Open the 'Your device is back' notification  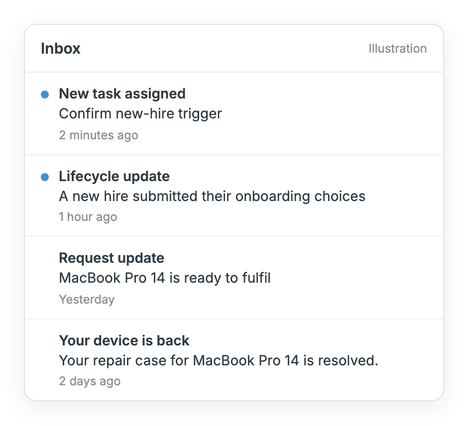coord(234,360)
